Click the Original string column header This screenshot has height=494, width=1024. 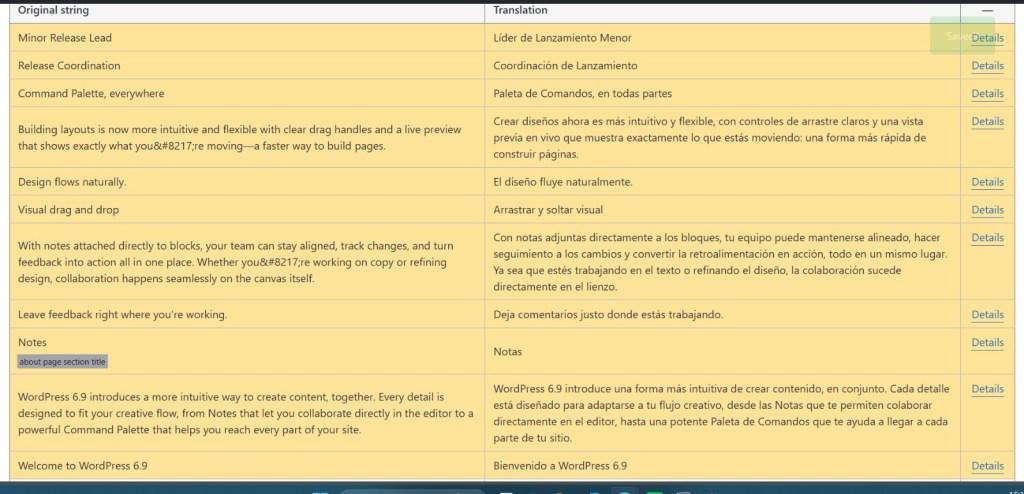point(54,10)
